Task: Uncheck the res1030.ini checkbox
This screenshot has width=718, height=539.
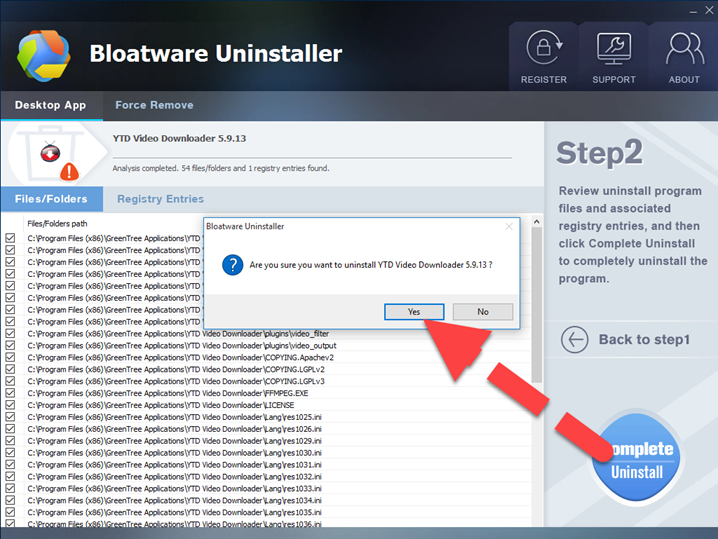Action: [10, 452]
